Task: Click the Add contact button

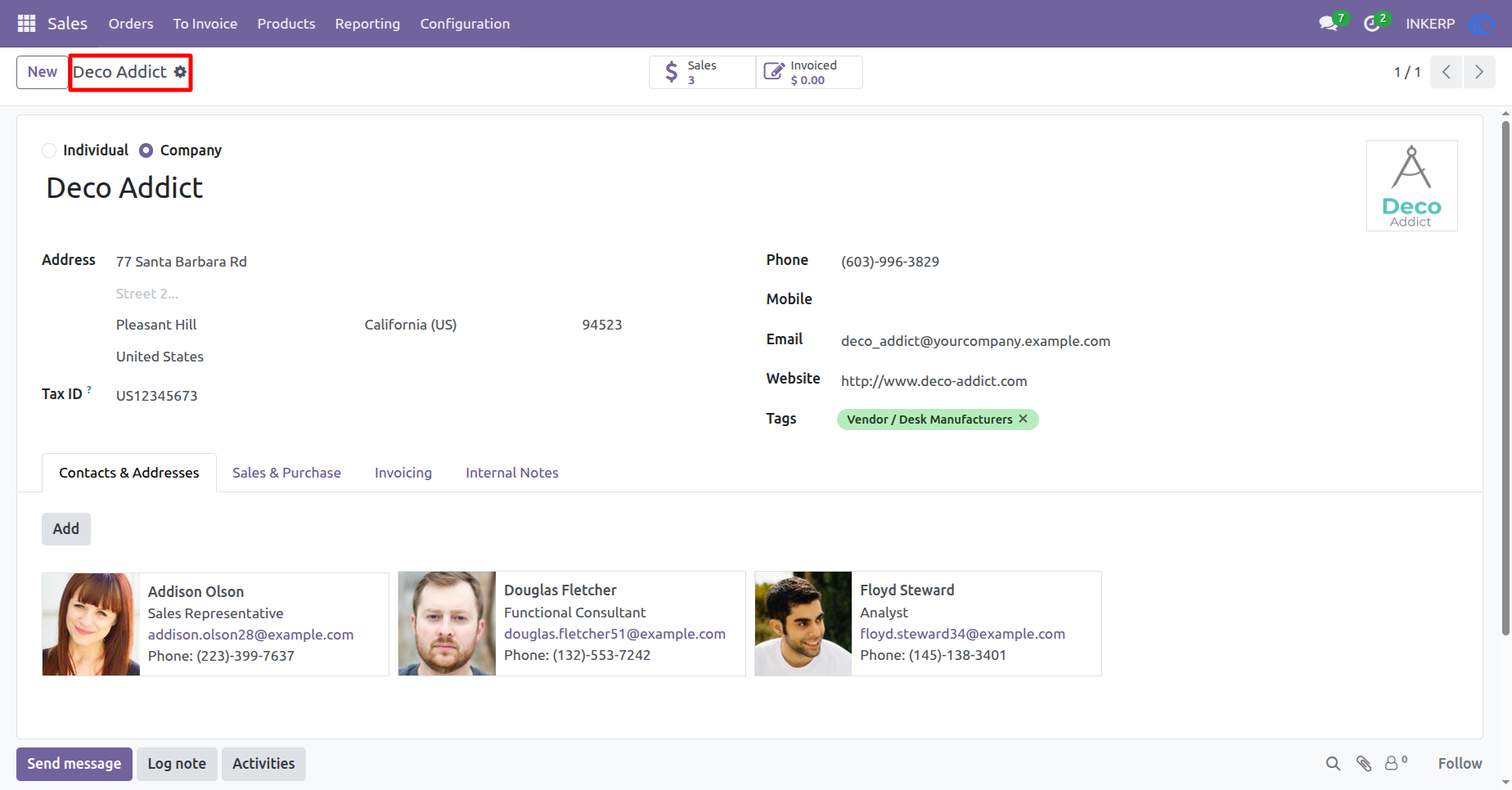Action: click(x=66, y=529)
